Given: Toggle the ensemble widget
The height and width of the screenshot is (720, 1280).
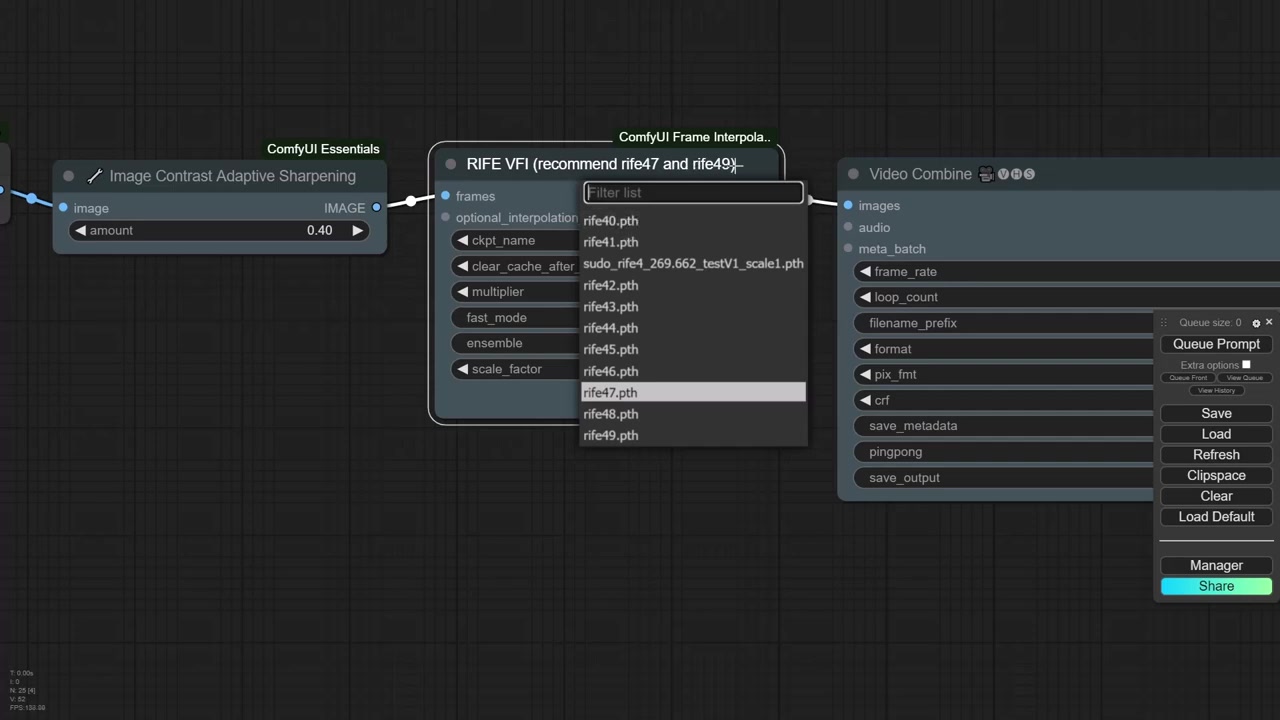Looking at the screenshot, I should (x=515, y=343).
